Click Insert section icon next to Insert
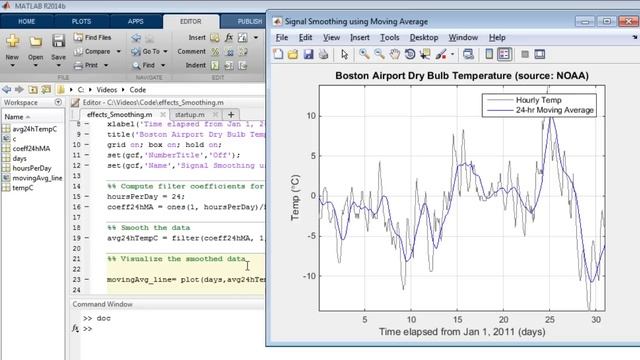Screen dimensions: 640x360 215,38
